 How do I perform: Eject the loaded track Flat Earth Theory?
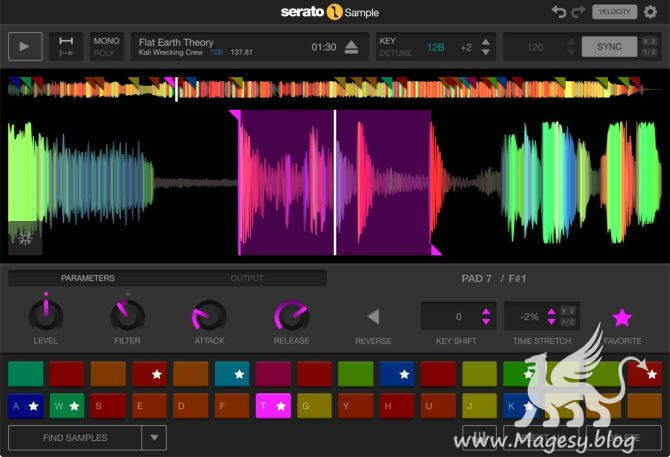351,47
